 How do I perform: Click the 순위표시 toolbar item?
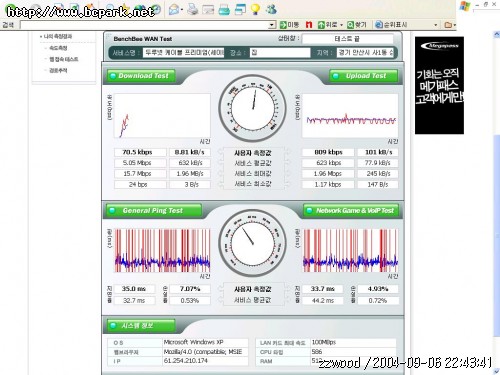391,25
